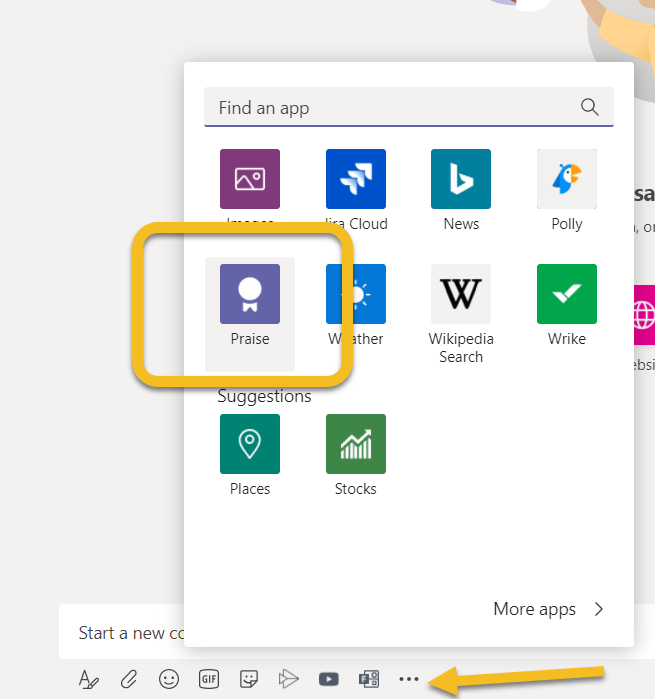Click the Format text icon
The image size is (655, 699).
coord(89,680)
